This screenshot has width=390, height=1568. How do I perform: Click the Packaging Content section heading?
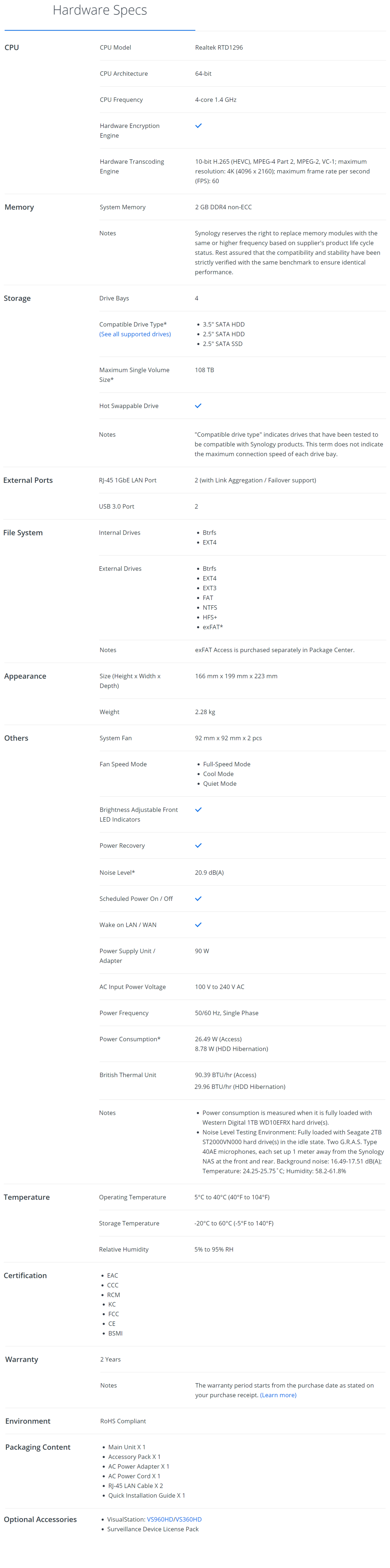coord(38,1447)
